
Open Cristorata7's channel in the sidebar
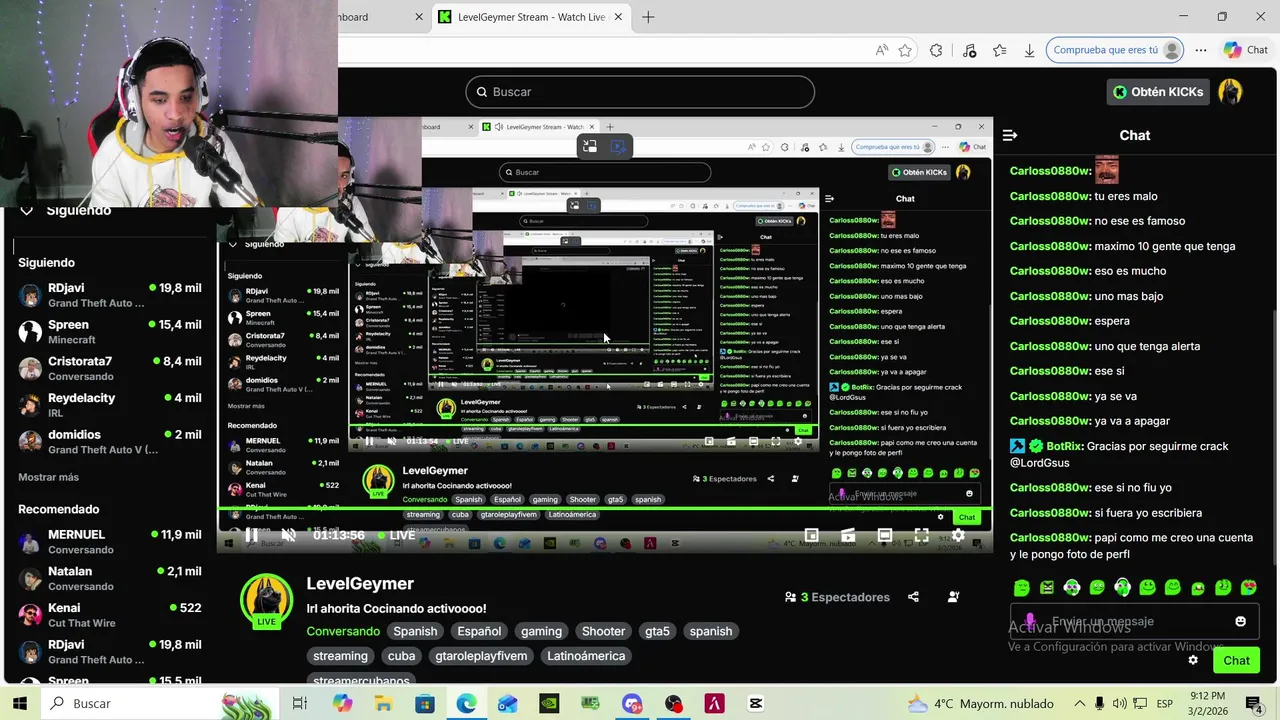(x=110, y=368)
